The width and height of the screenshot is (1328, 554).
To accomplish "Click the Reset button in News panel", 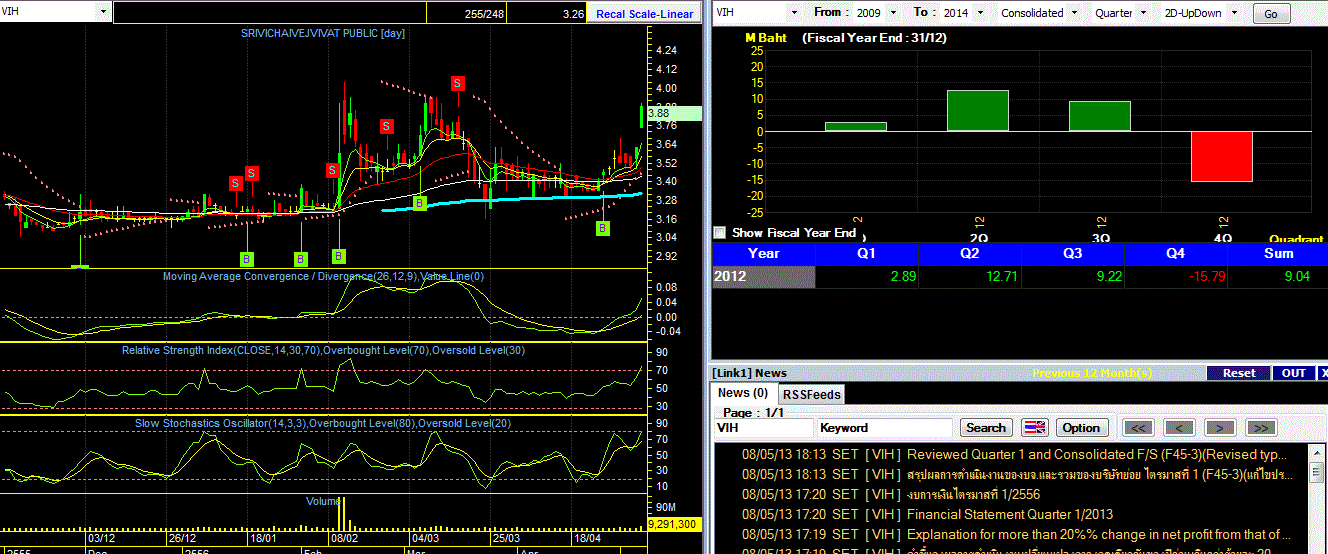I will pos(1238,373).
